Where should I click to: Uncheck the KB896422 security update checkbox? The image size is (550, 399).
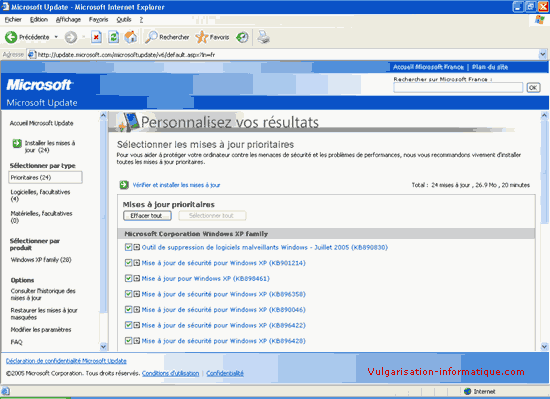(128, 325)
